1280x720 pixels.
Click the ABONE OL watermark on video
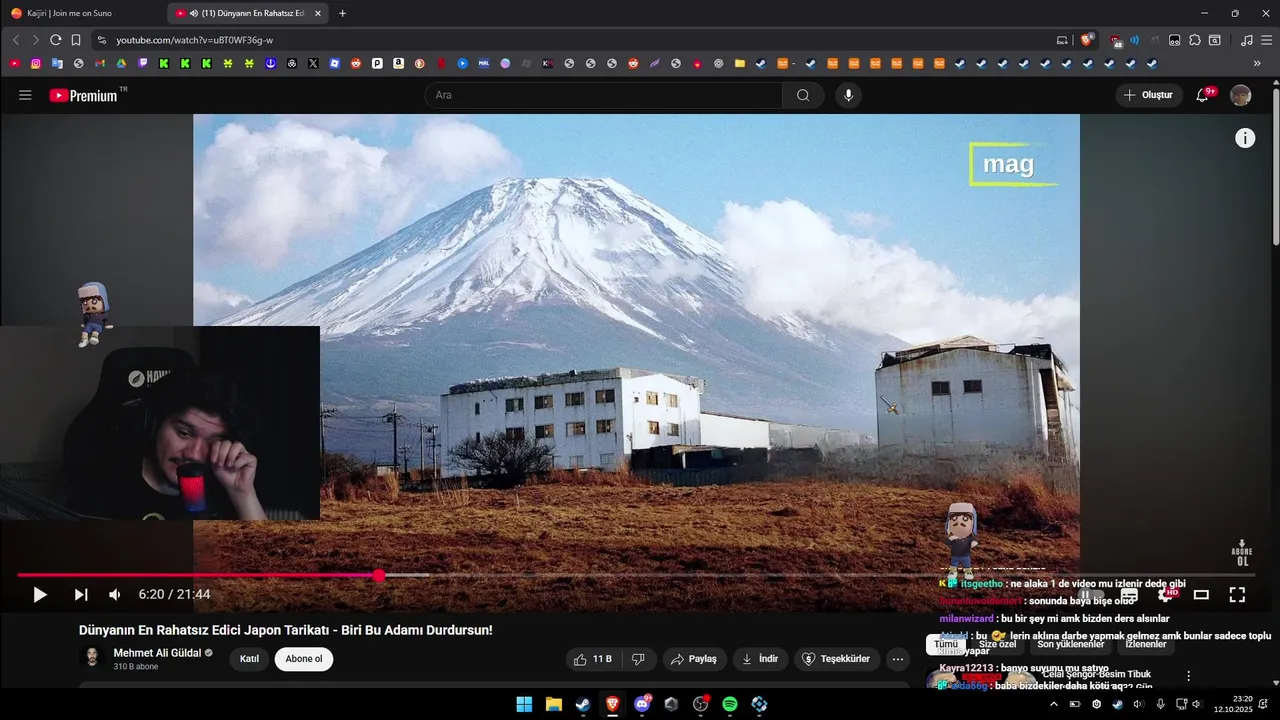[1242, 553]
